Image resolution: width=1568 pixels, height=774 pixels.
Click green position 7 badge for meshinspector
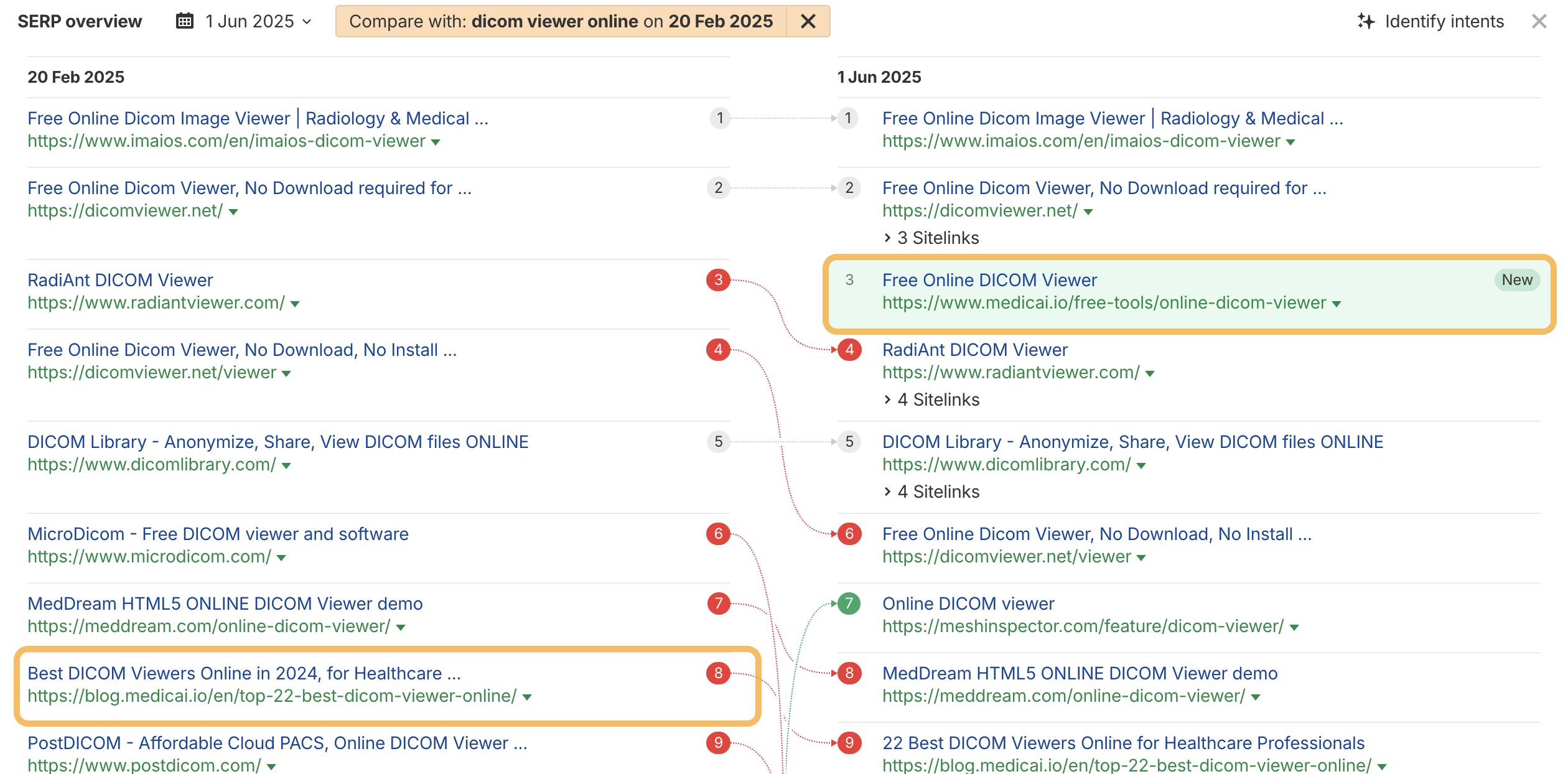coord(849,604)
